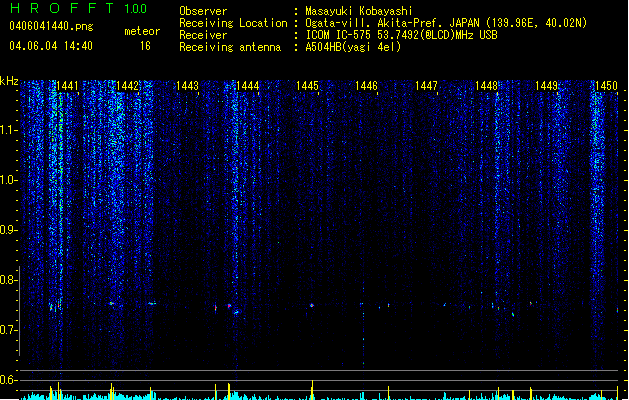629x400 pixels.
Task: Click the HROFFT title text
Action: [x=61, y=8]
